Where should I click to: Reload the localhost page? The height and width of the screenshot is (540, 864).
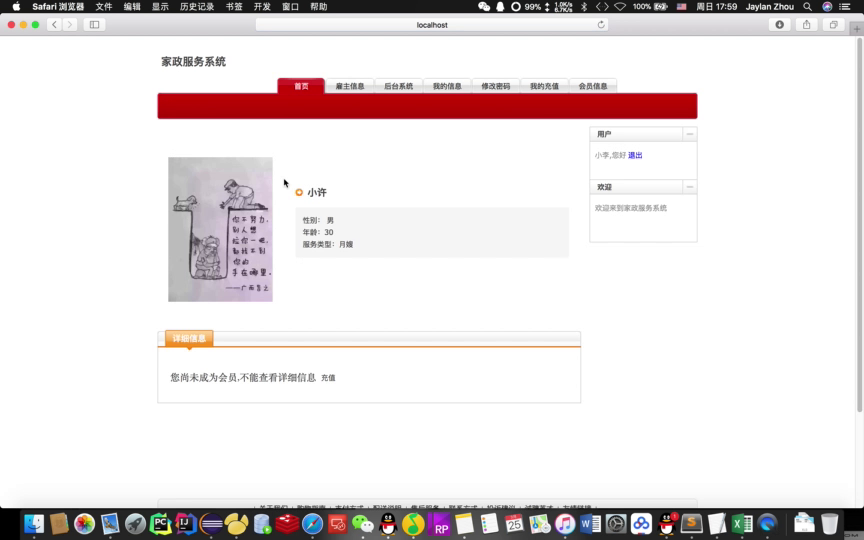pyautogui.click(x=601, y=24)
